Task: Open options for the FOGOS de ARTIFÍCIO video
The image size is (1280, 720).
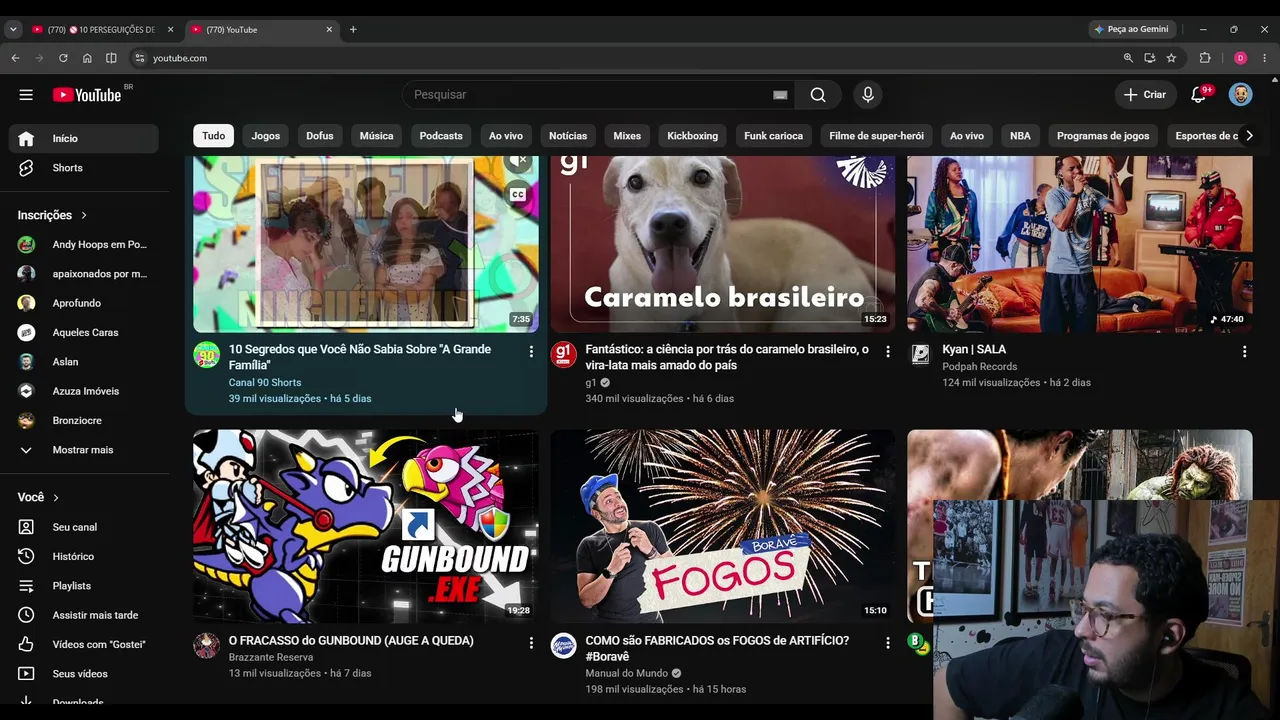Action: click(x=888, y=643)
